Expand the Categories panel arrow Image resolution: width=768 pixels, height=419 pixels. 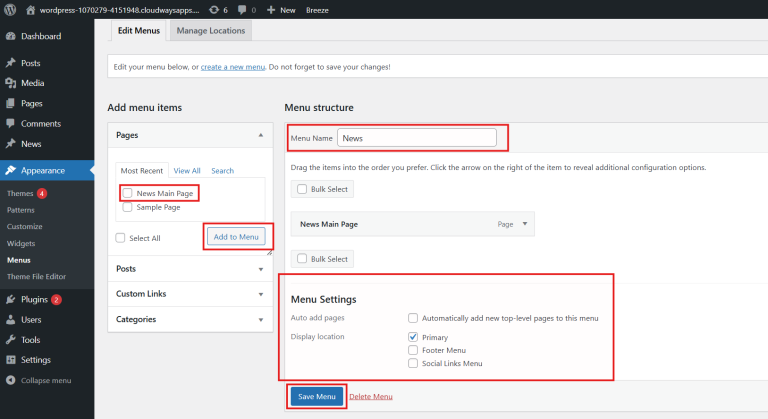[261, 320]
